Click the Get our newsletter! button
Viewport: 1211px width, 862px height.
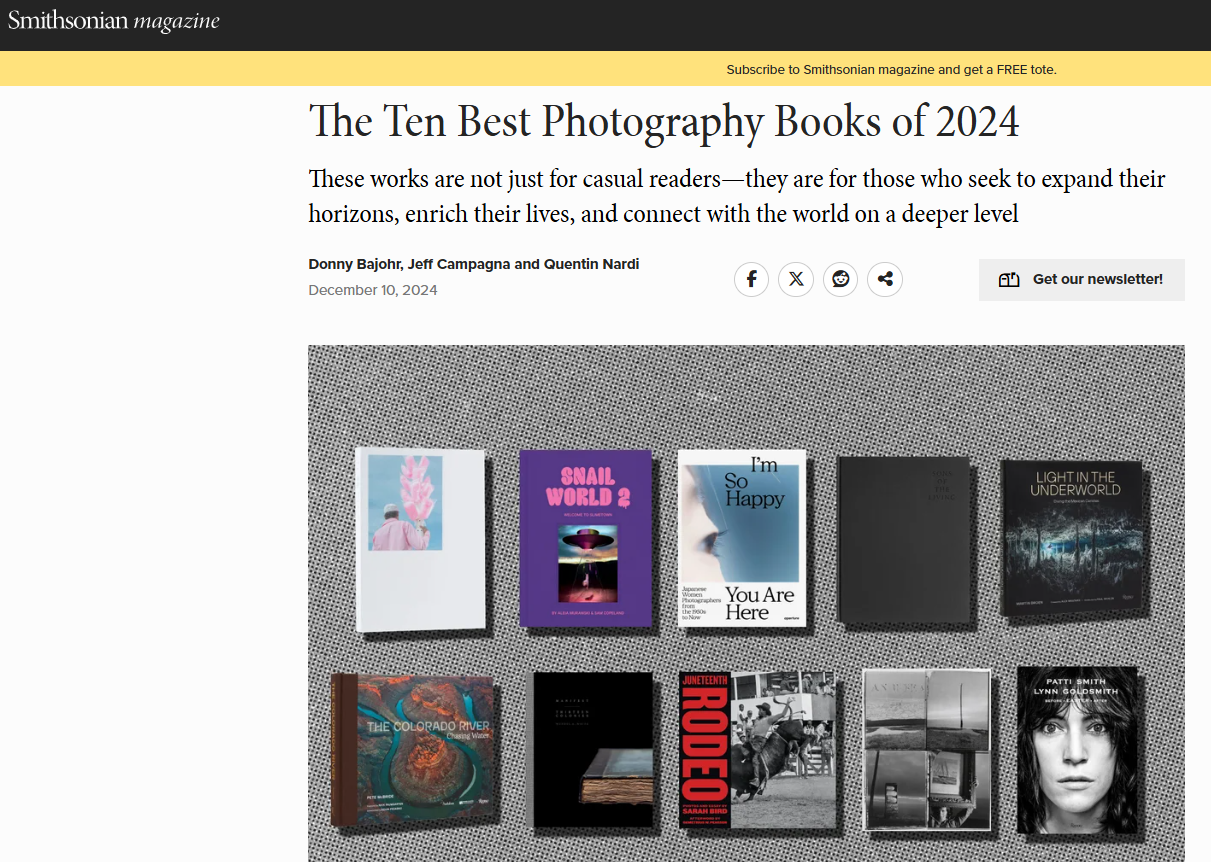1082,280
